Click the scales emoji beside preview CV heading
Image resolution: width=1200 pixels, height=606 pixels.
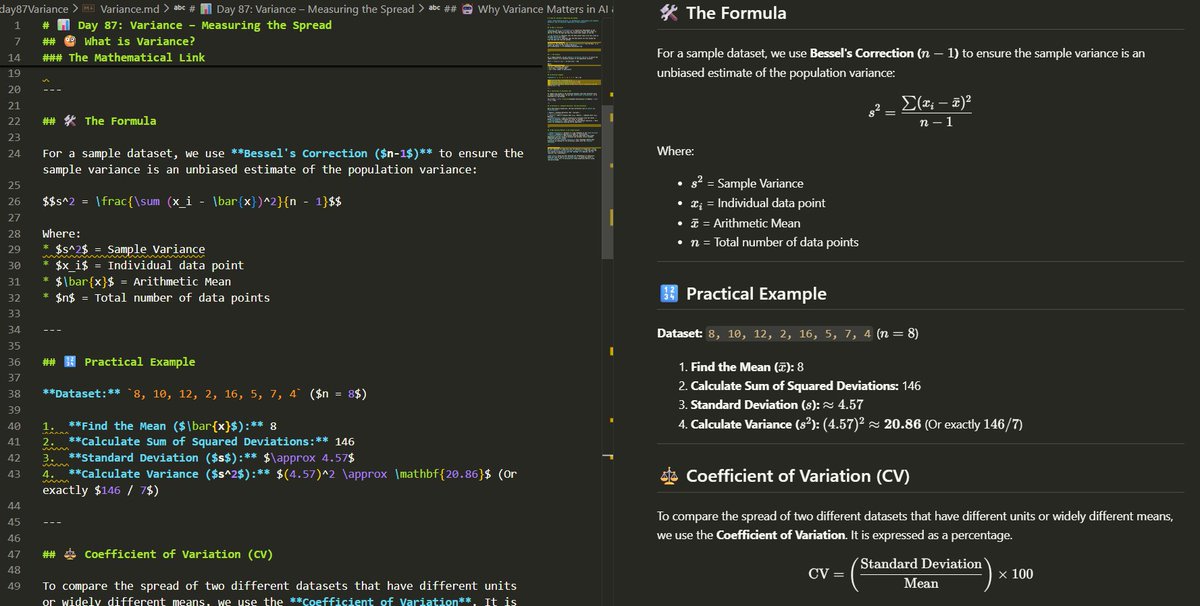pos(669,477)
